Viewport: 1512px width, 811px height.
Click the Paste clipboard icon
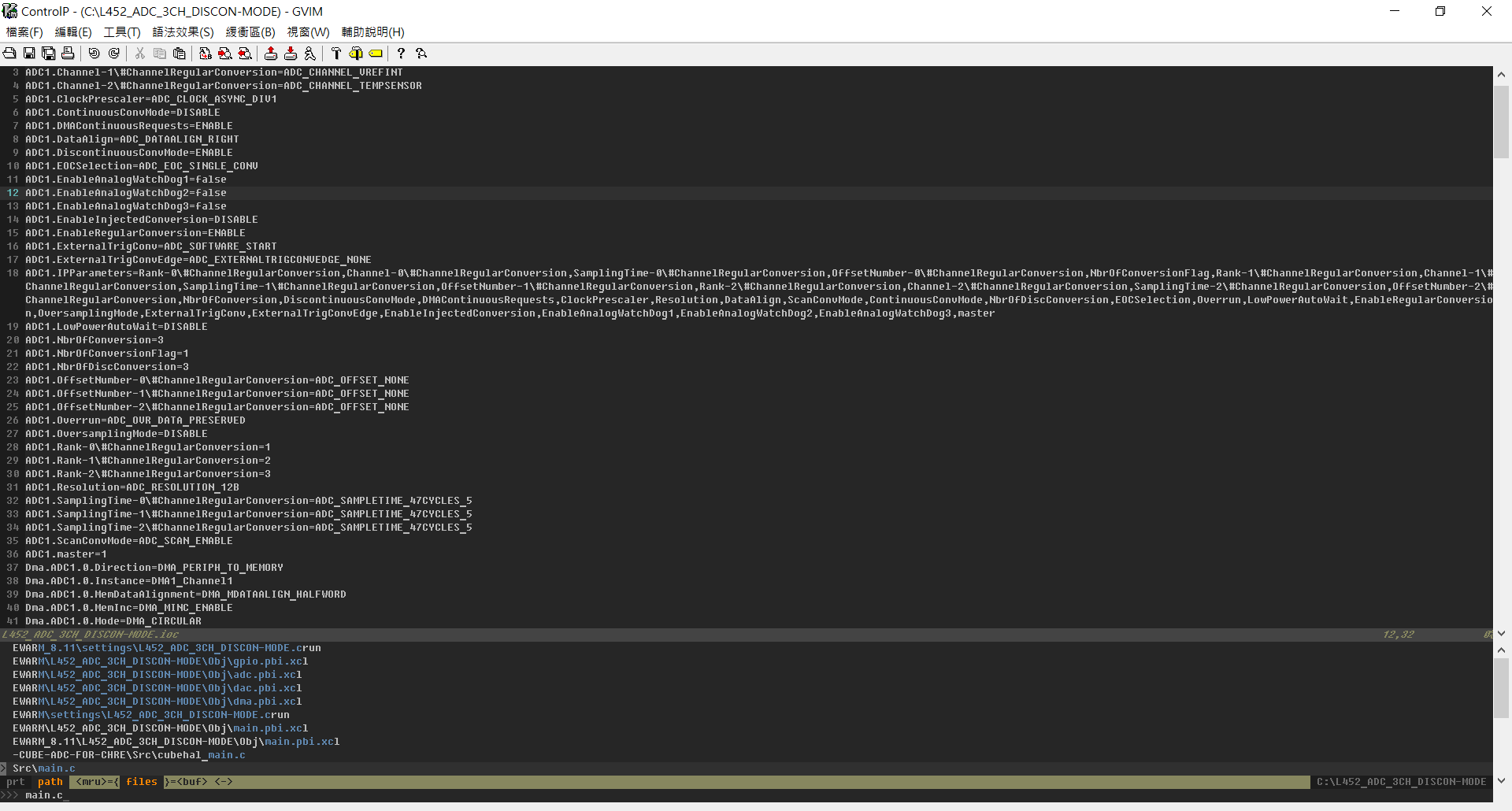coord(180,54)
